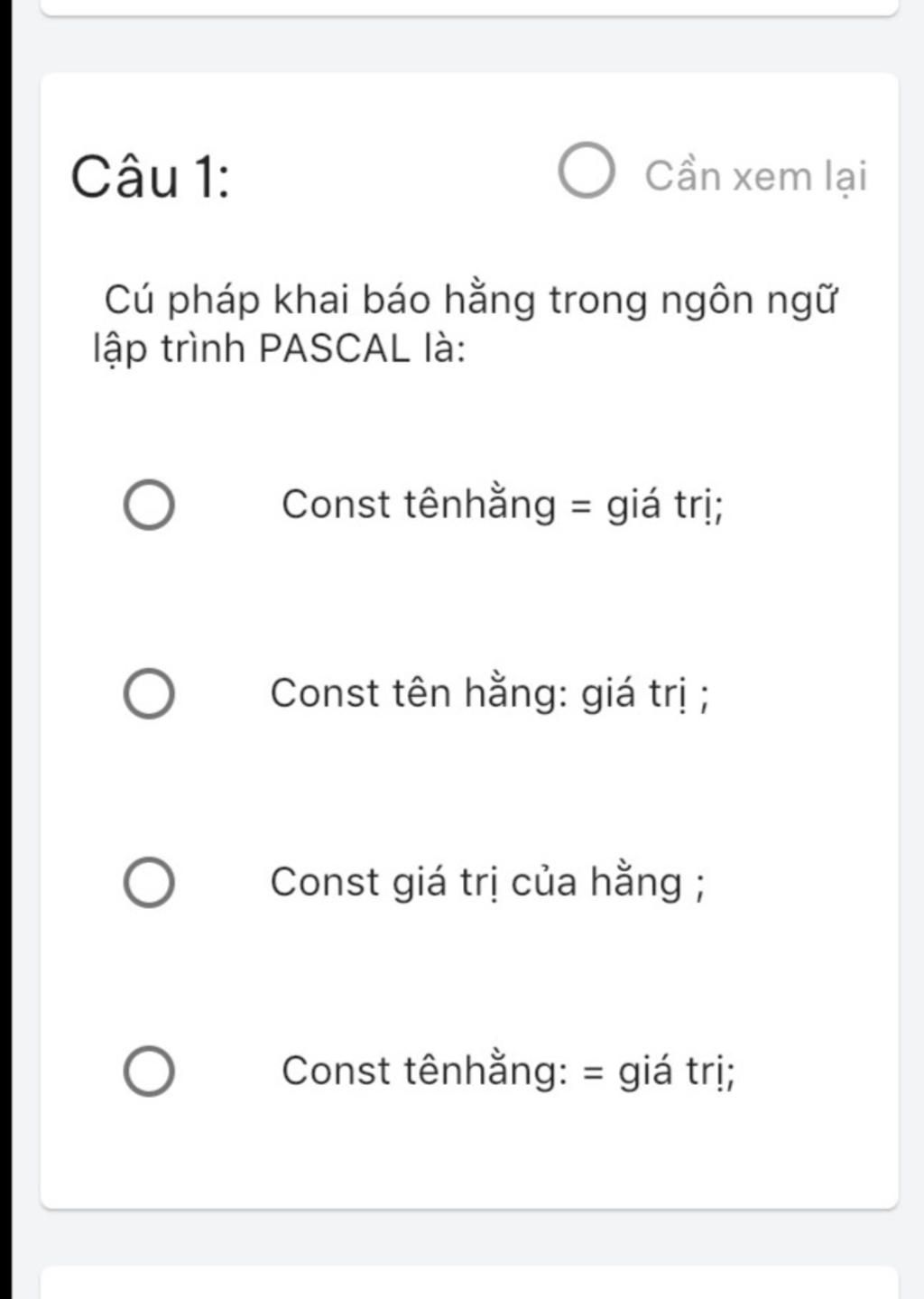Click "giá trị" in the second answer

coord(633,694)
